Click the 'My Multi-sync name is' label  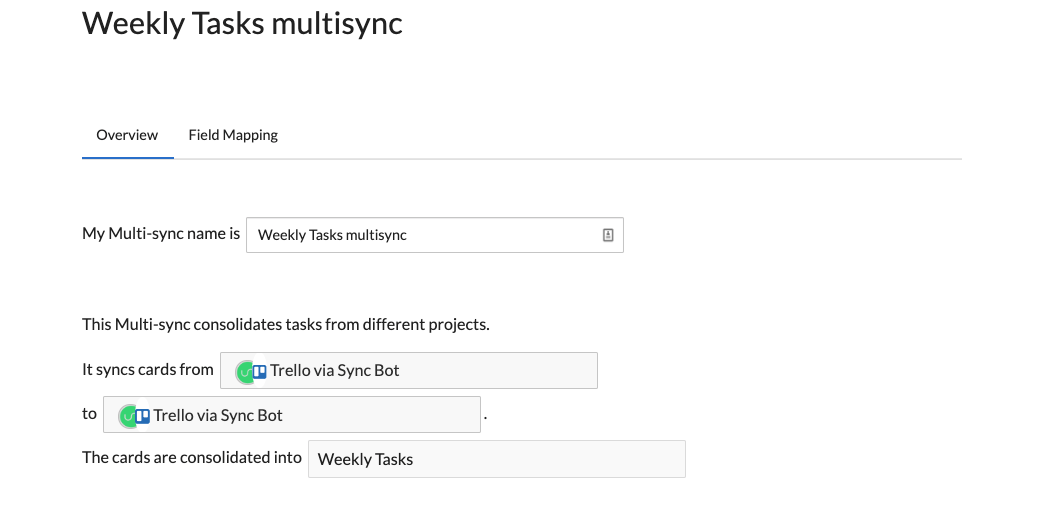161,234
